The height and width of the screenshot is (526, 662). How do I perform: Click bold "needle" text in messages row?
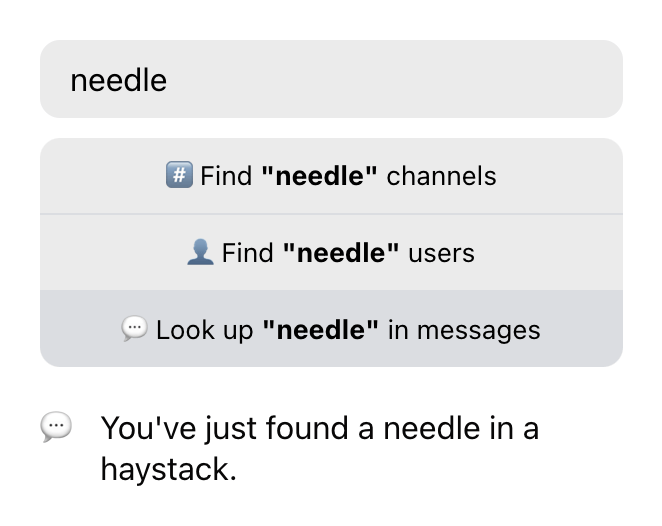tap(320, 330)
